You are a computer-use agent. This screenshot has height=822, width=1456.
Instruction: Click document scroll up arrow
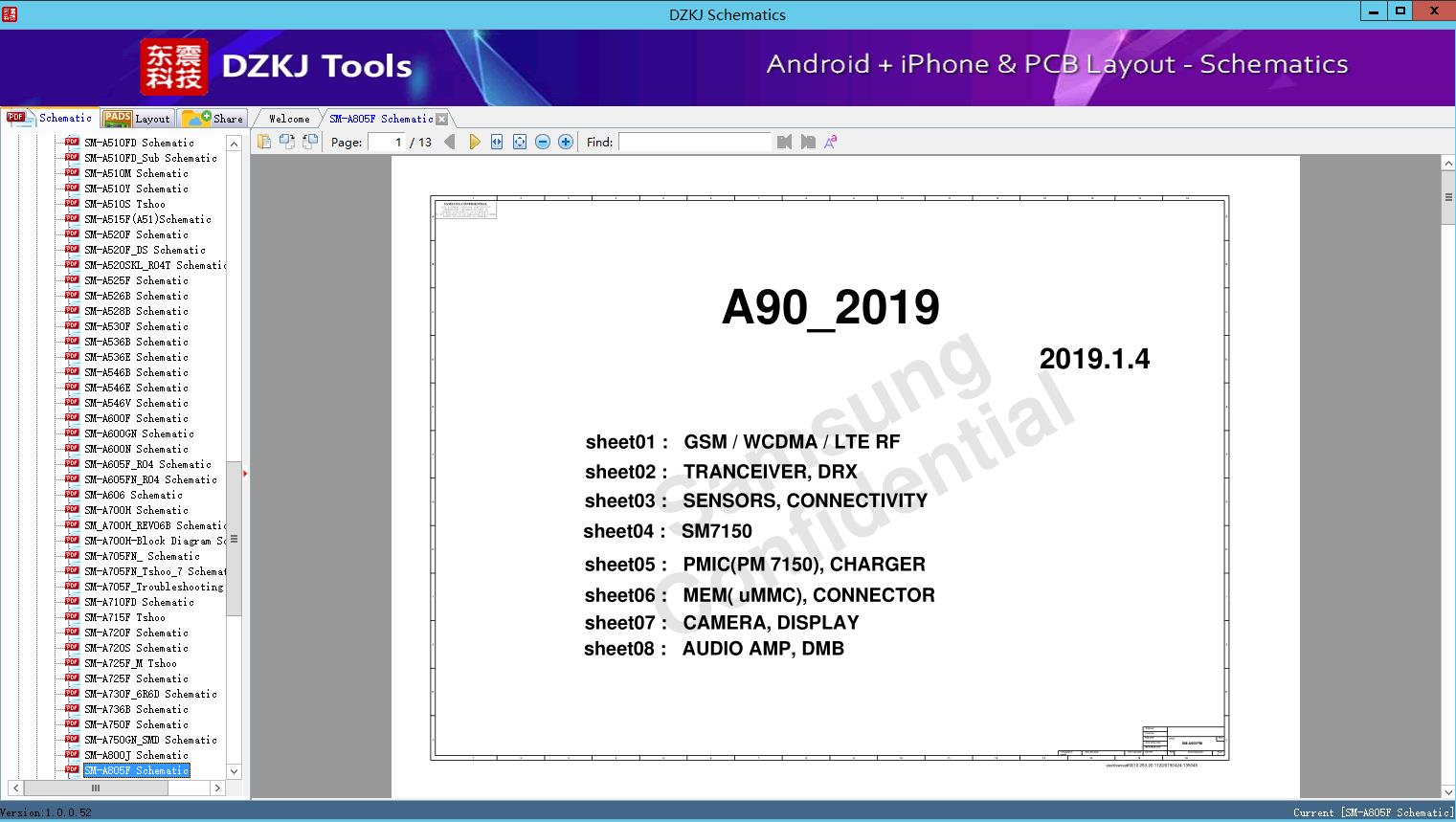point(1448,164)
